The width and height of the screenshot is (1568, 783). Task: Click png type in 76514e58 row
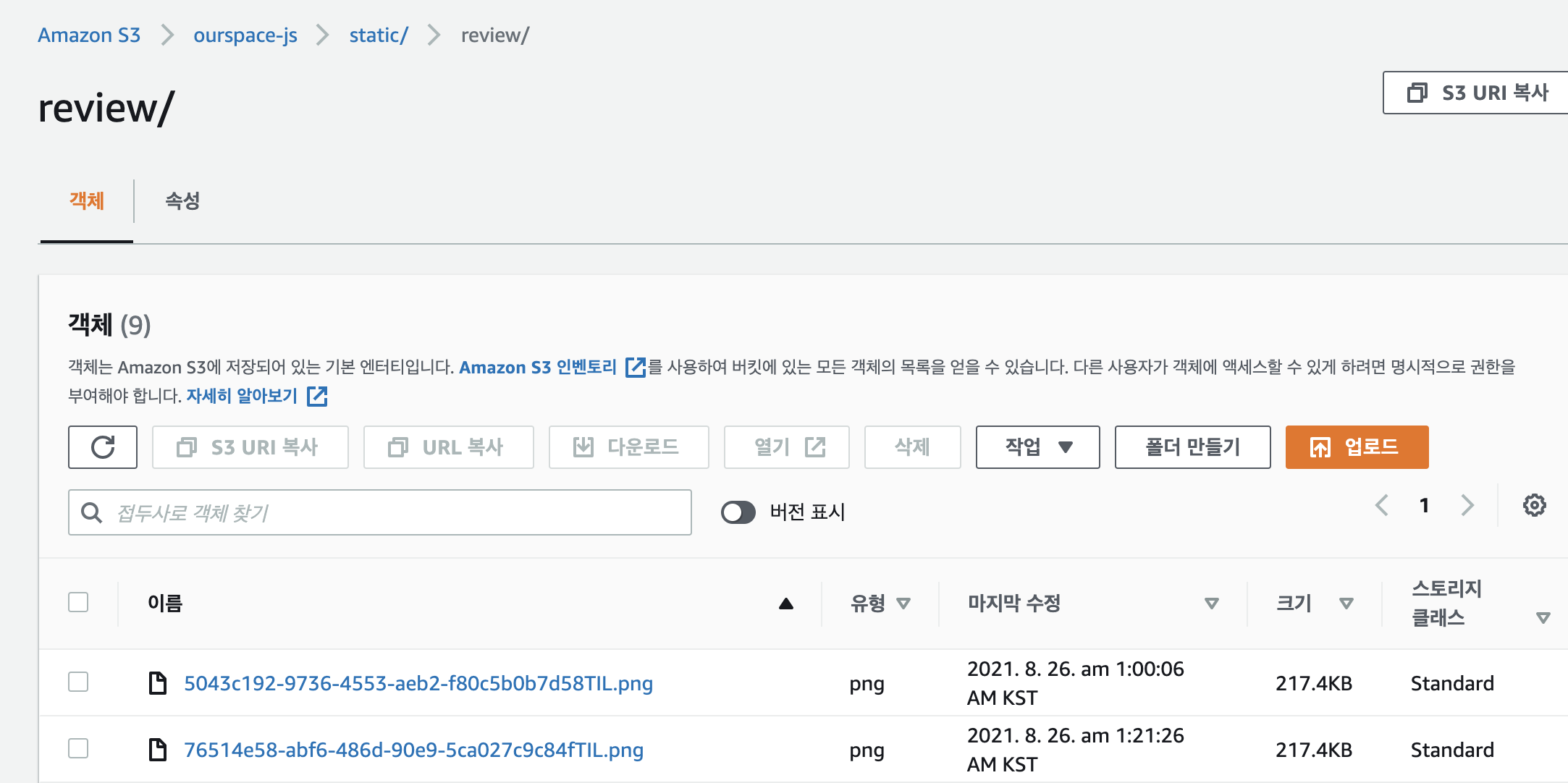(867, 750)
